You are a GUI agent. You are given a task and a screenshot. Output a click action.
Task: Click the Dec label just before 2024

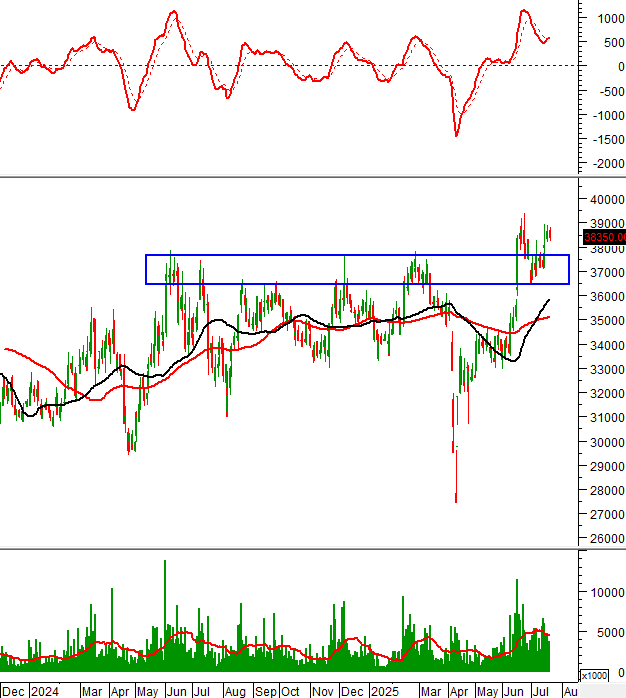tap(13, 692)
